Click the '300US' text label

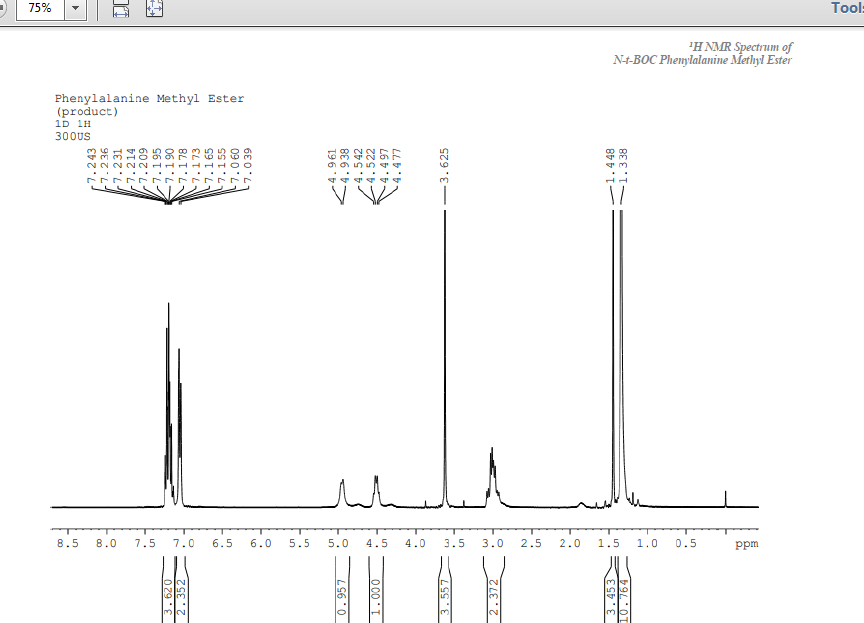(x=71, y=134)
